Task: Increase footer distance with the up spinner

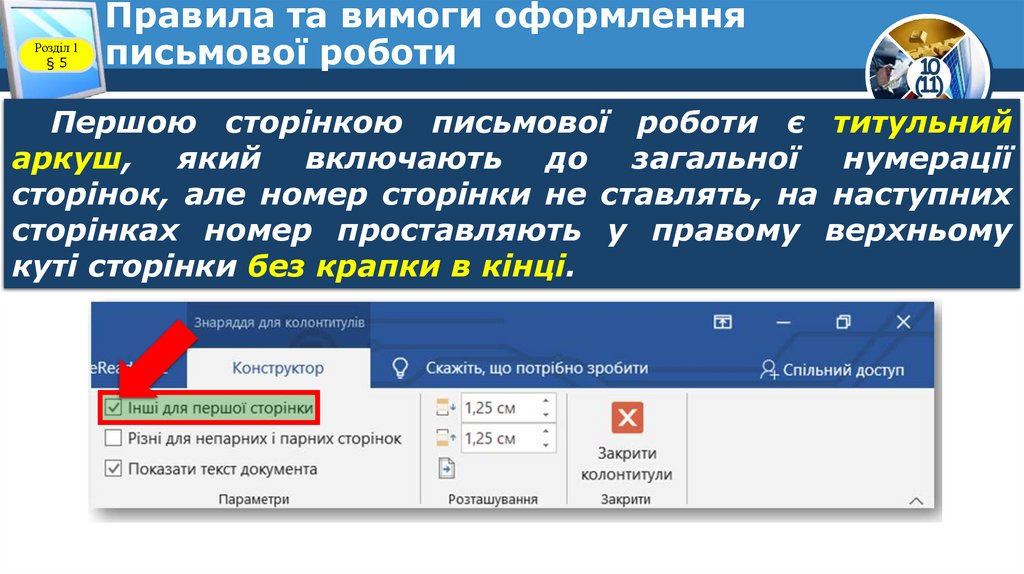Action: coord(546,431)
